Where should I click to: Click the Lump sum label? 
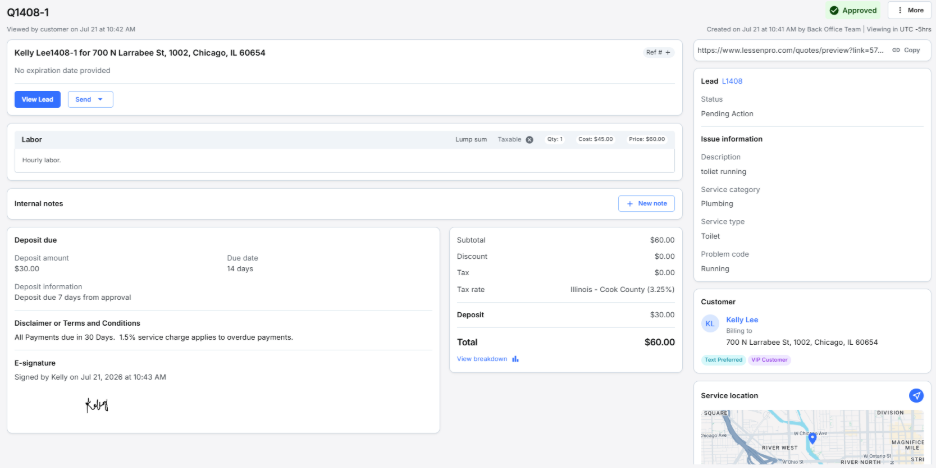tap(471, 139)
